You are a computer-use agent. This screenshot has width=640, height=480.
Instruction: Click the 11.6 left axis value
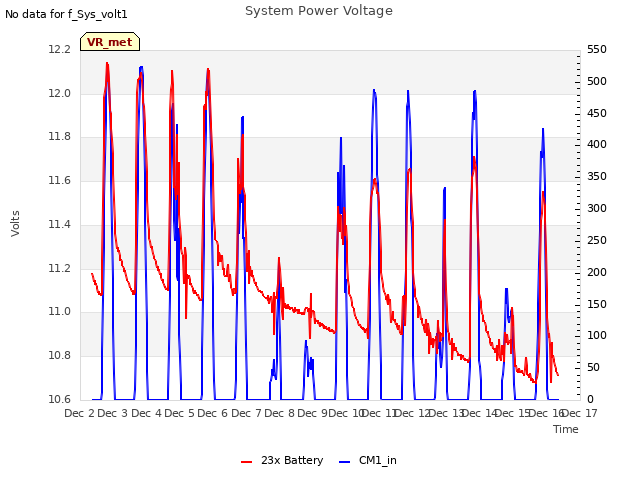coord(60,180)
